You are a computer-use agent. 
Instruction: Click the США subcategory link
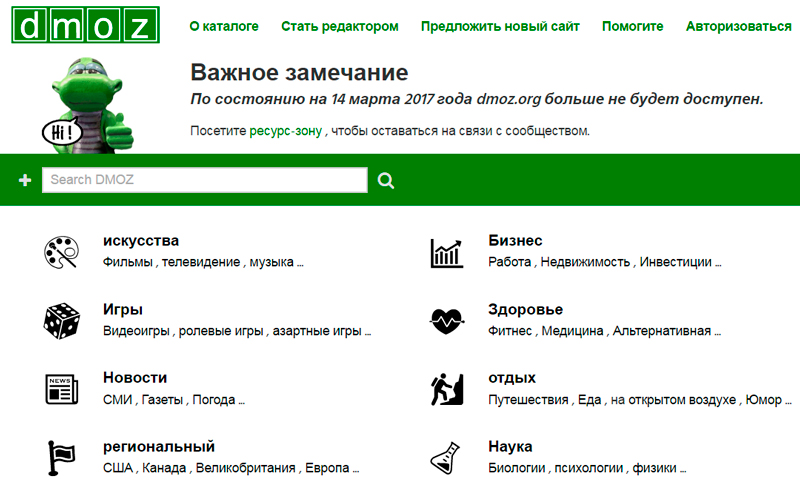pos(118,468)
